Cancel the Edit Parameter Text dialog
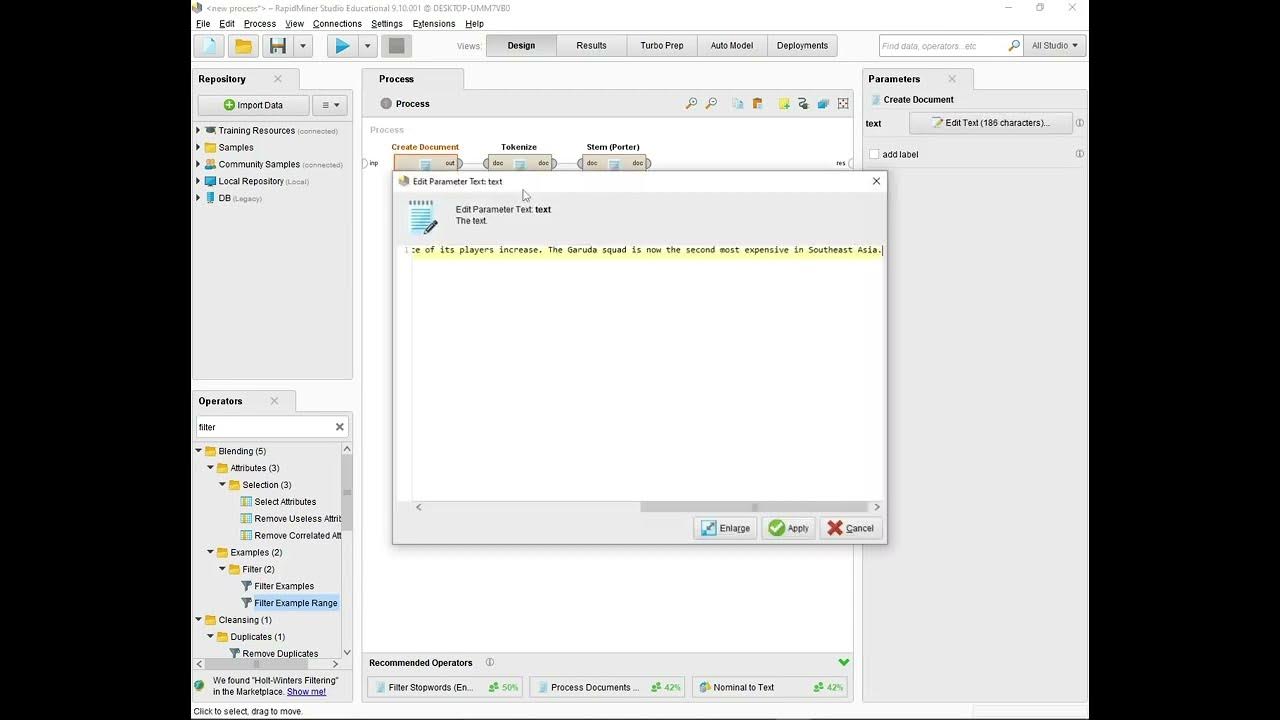This screenshot has width=1280, height=720. tap(851, 528)
